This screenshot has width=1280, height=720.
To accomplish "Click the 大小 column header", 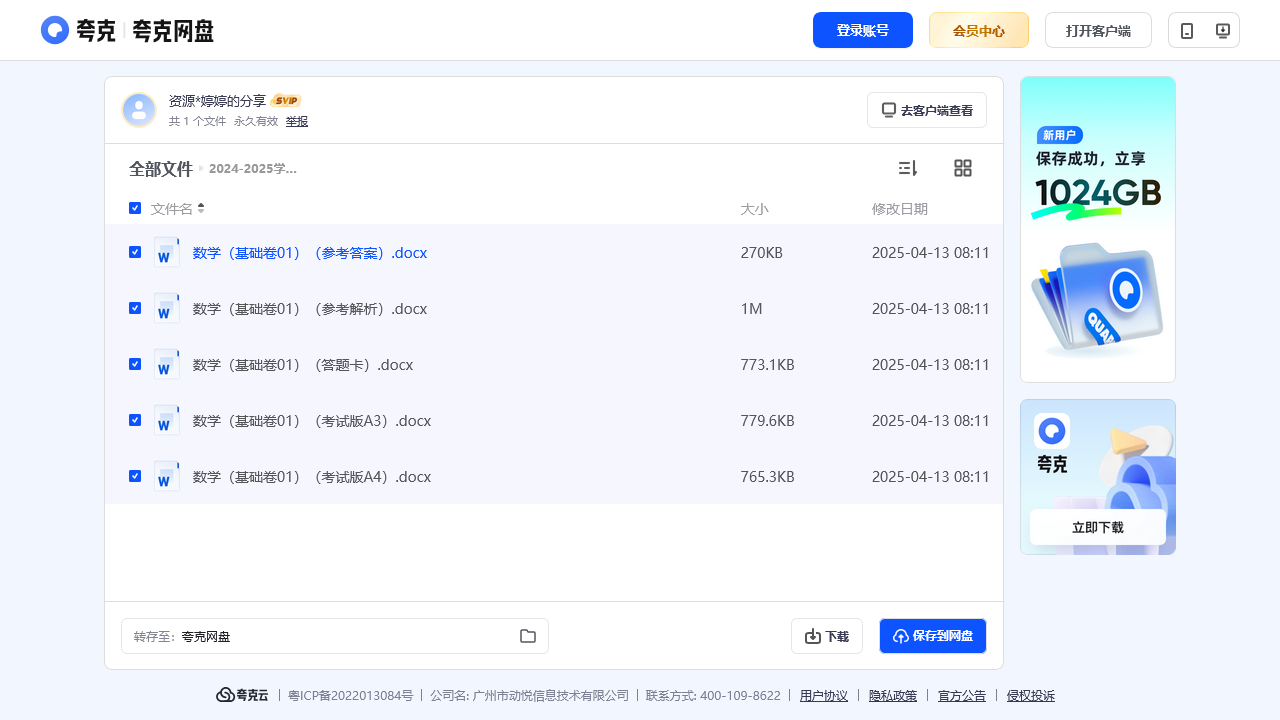I will point(755,209).
